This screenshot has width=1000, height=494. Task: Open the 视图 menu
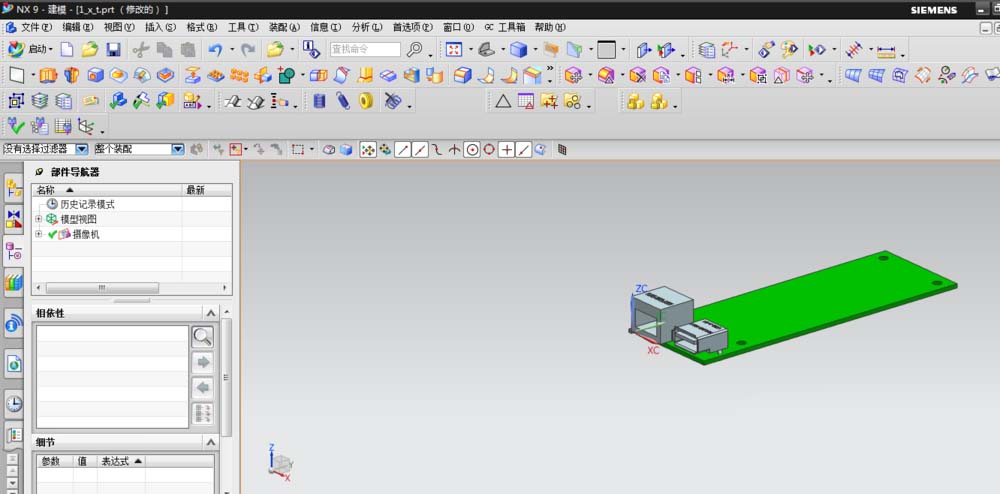tap(119, 27)
